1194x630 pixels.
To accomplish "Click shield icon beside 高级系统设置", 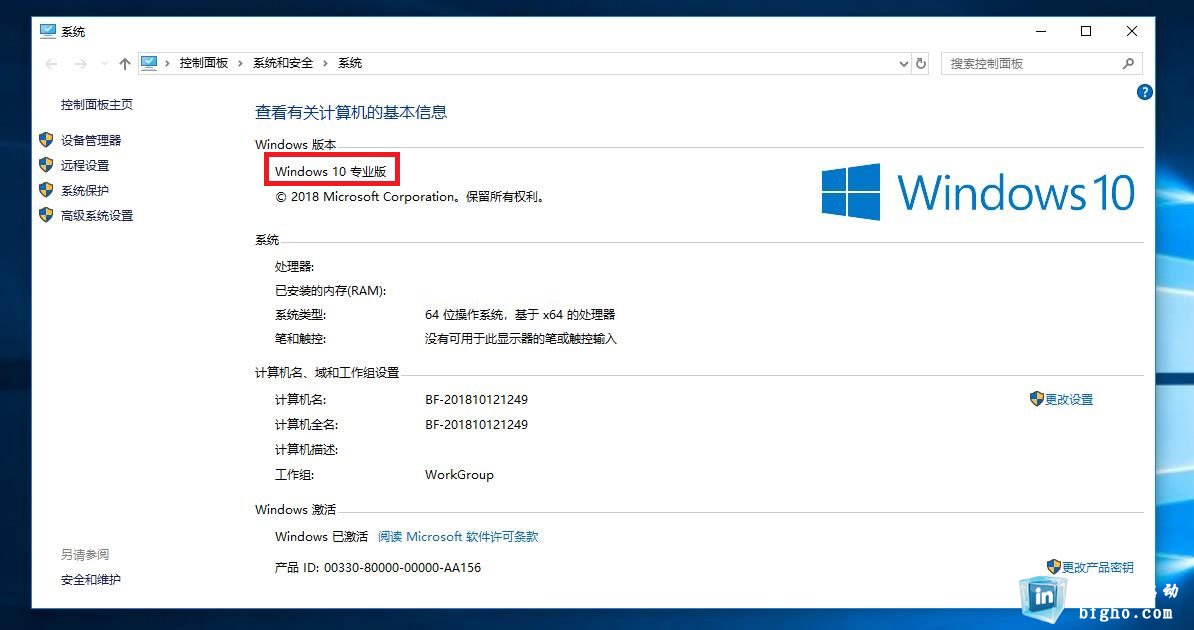I will point(46,216).
